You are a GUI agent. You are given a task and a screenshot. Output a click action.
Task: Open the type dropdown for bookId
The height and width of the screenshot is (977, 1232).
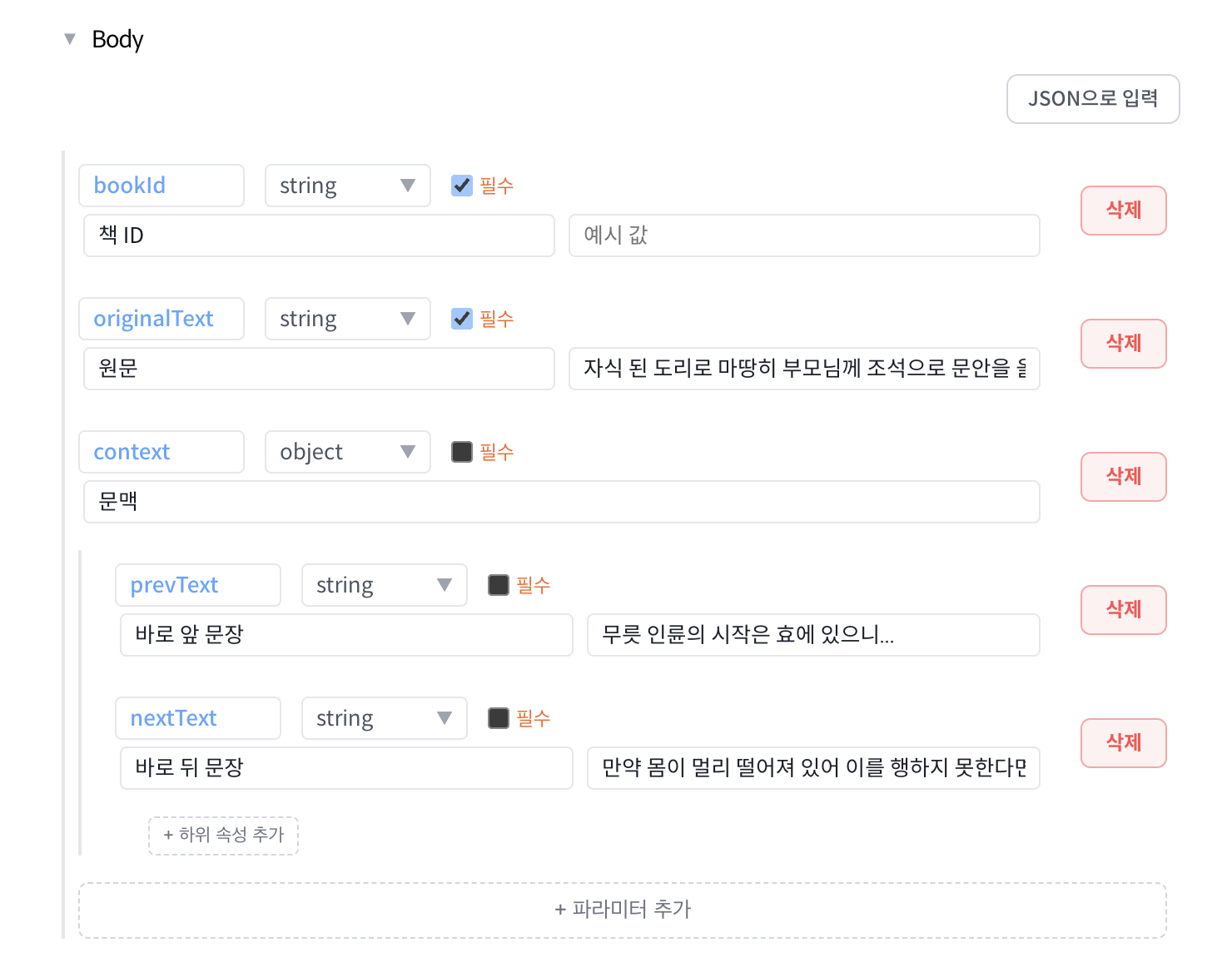point(347,186)
